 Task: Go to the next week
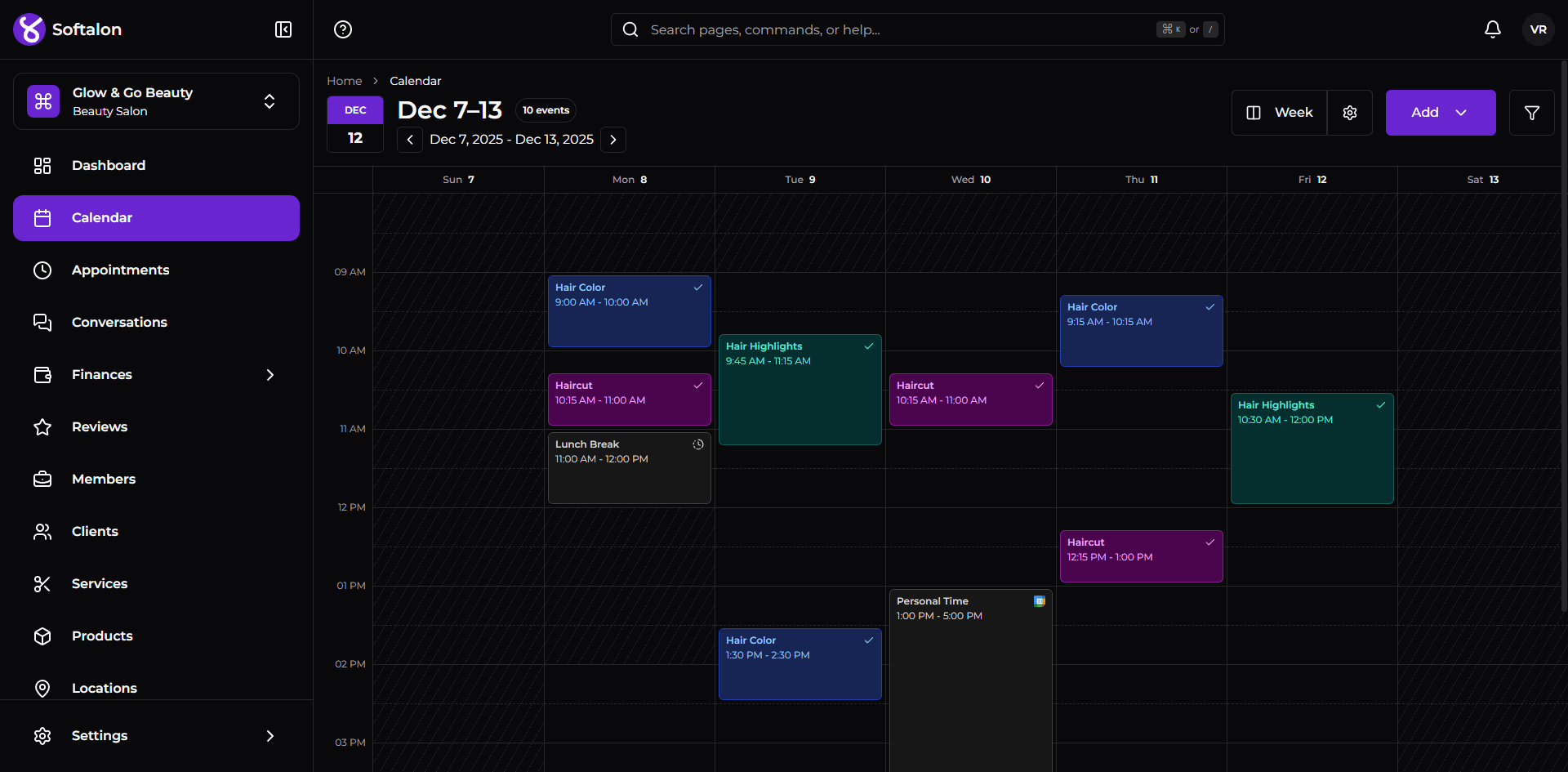pyautogui.click(x=613, y=140)
